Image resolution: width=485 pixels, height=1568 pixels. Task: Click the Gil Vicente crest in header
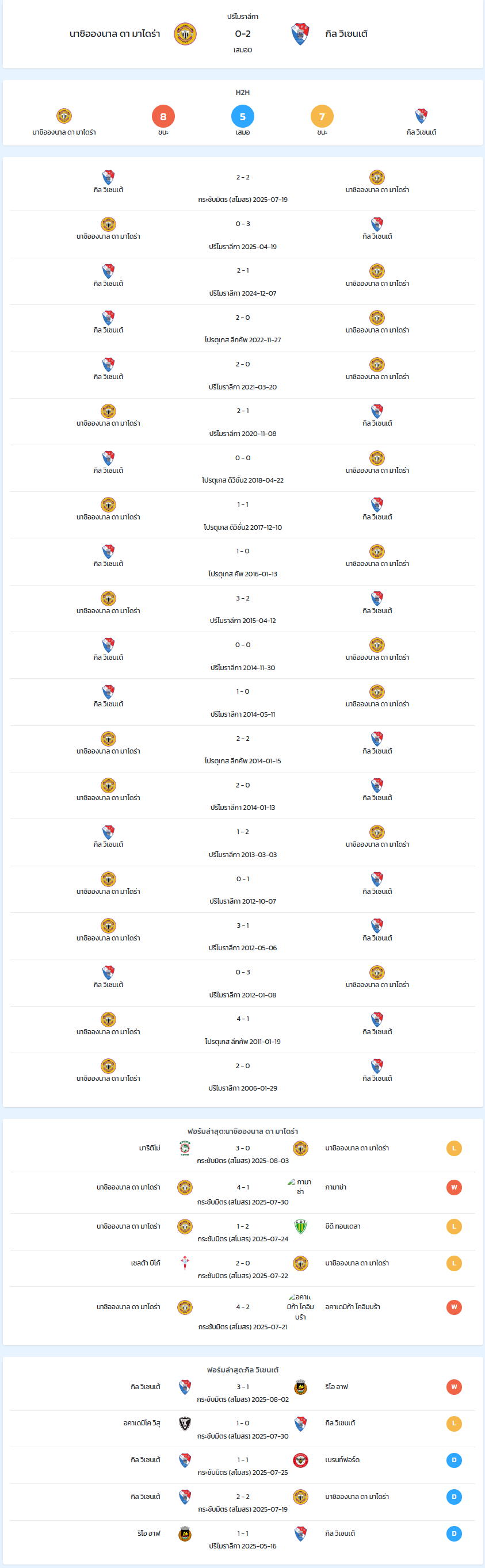pos(300,34)
